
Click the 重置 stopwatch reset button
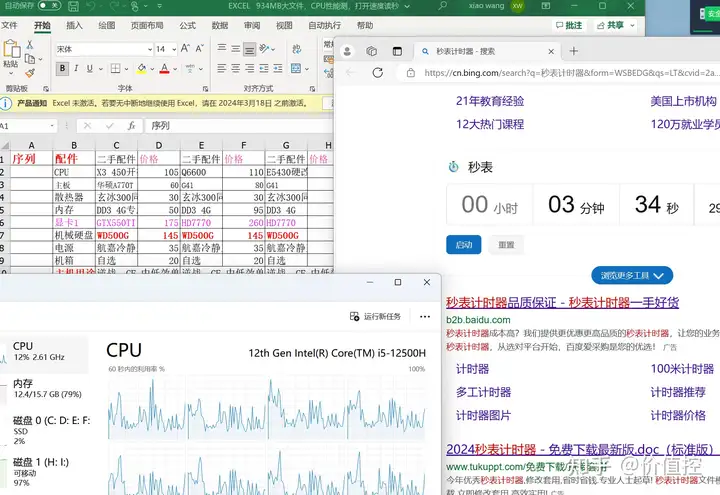pyautogui.click(x=506, y=245)
